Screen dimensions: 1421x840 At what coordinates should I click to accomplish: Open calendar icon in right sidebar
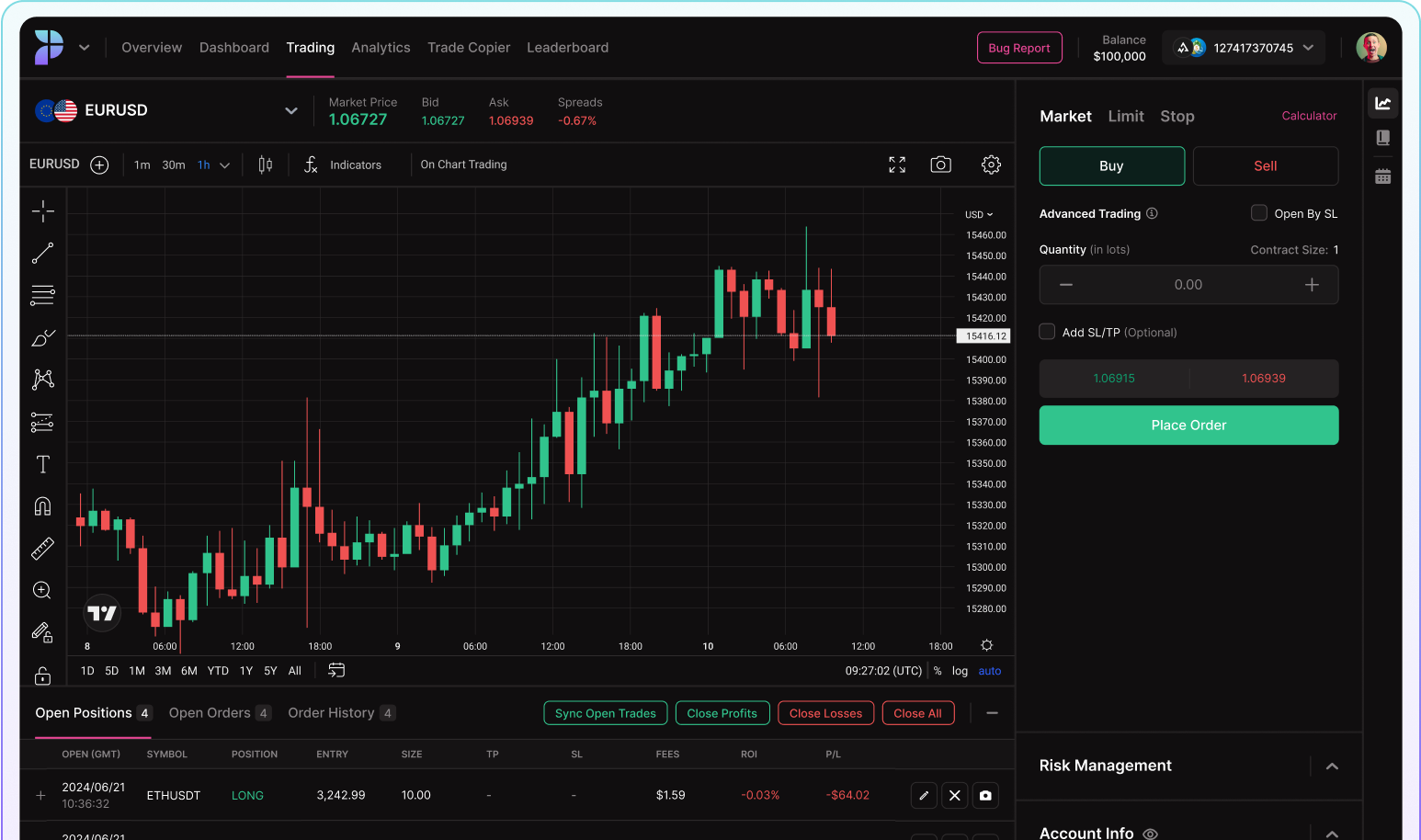click(x=1382, y=176)
